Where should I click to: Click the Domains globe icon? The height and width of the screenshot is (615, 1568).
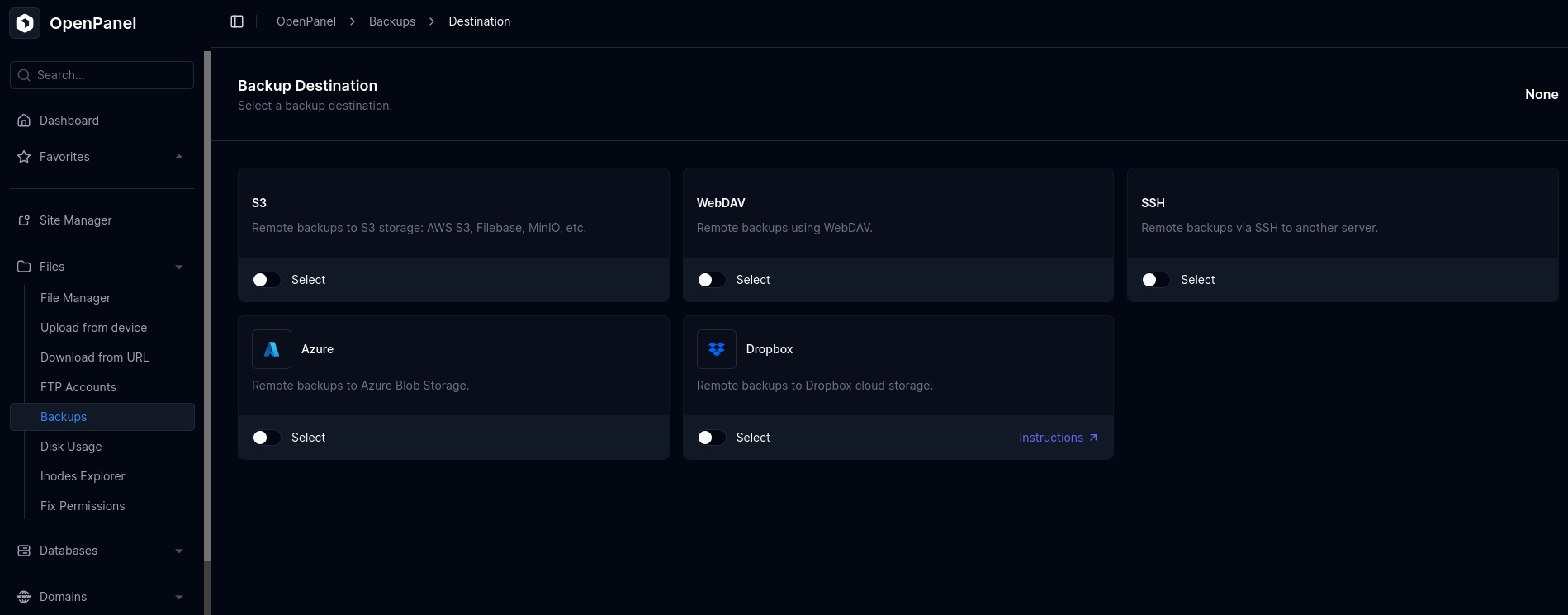point(24,597)
